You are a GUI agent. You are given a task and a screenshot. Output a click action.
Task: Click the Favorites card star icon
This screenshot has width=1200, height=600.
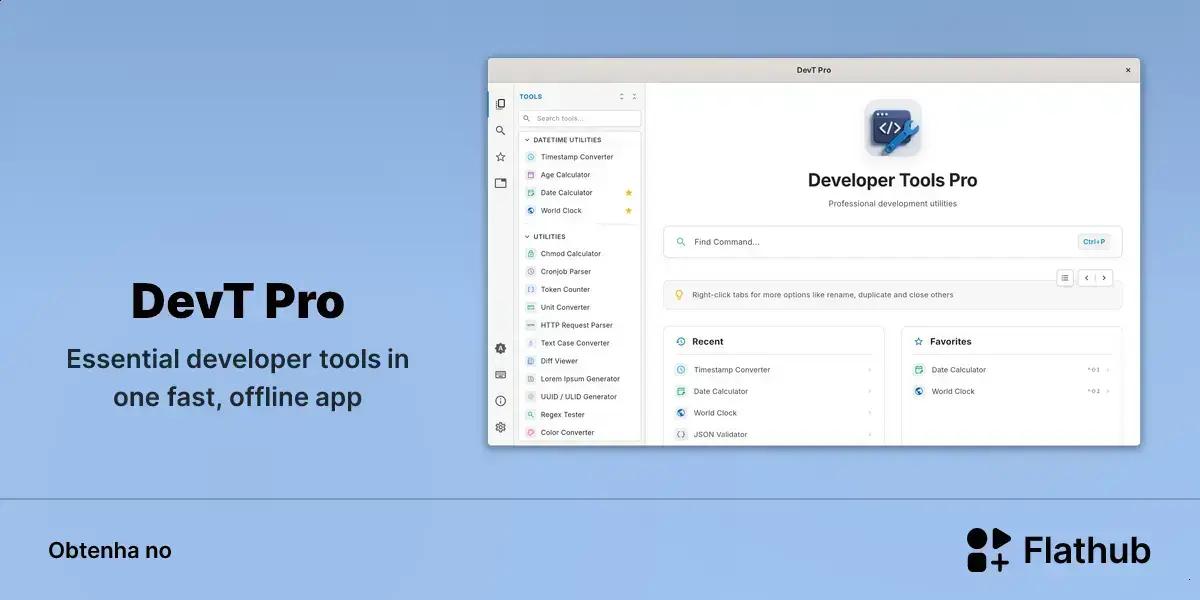coord(919,342)
